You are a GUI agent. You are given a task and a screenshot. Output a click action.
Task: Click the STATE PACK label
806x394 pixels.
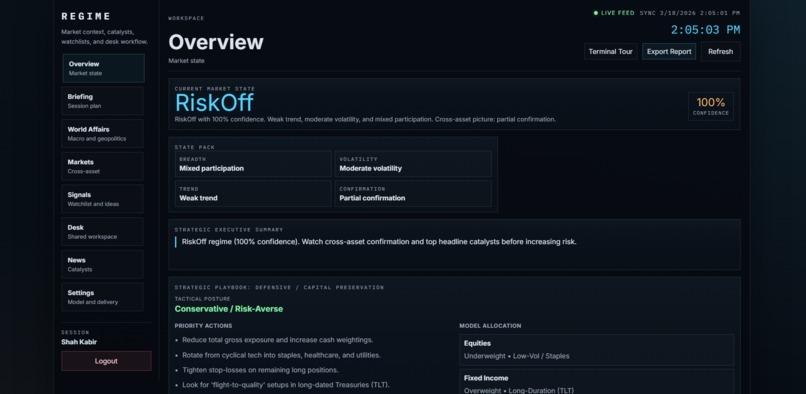195,147
